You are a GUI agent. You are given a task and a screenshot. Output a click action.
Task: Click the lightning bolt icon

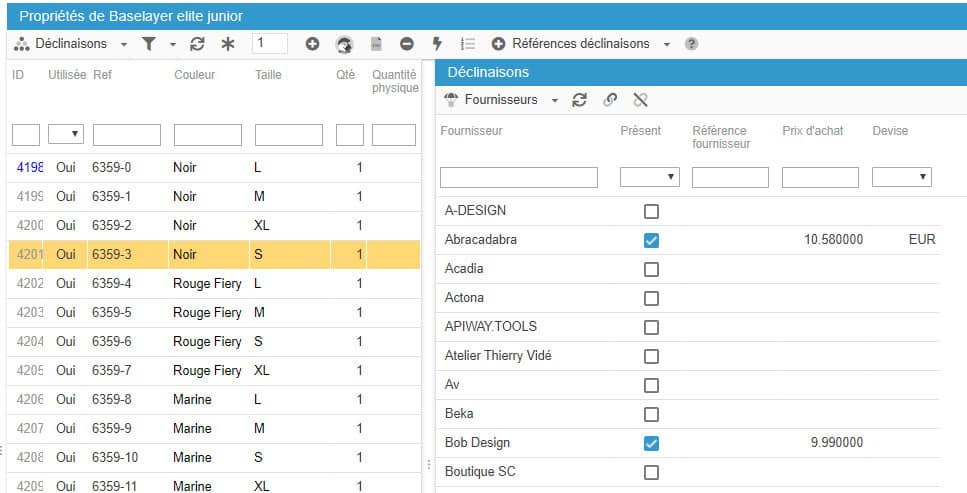tap(437, 44)
